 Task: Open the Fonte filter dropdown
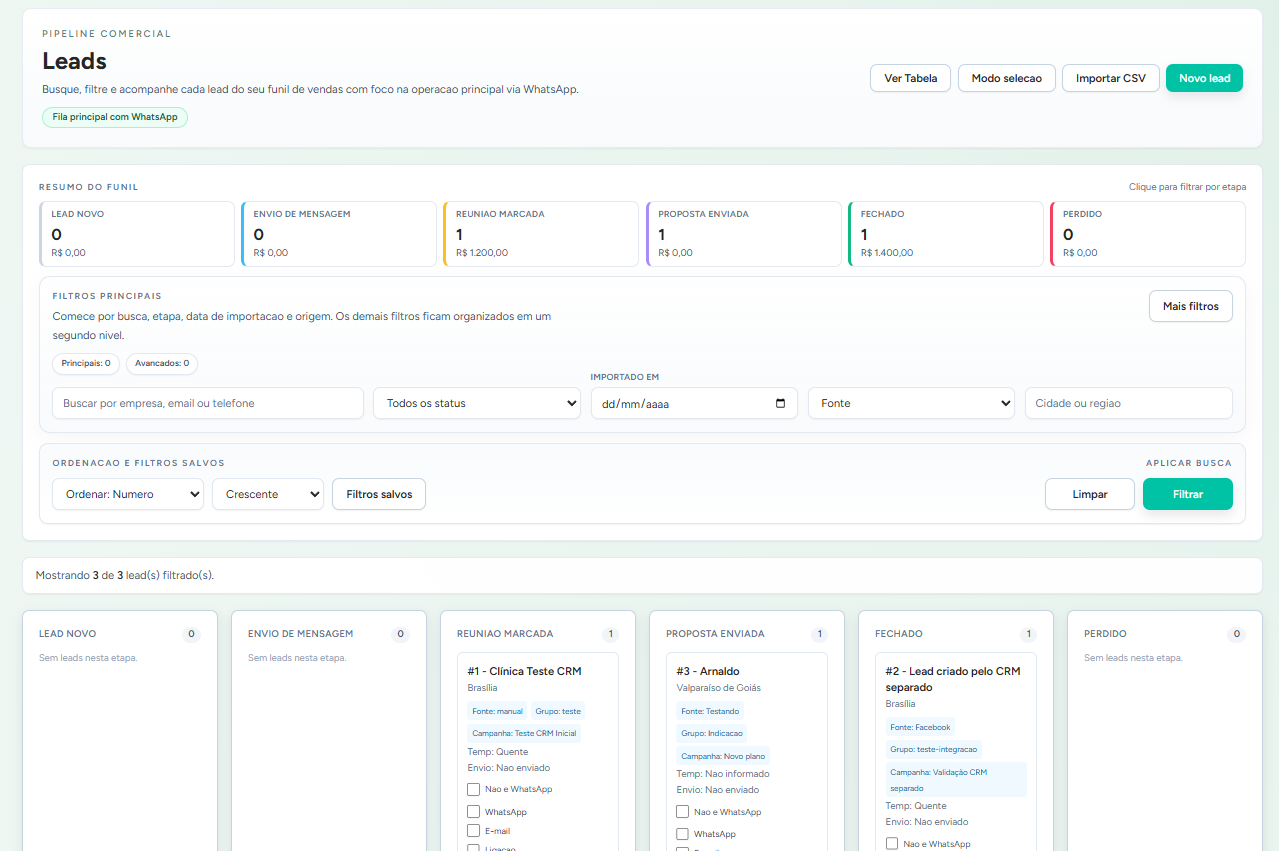point(911,403)
